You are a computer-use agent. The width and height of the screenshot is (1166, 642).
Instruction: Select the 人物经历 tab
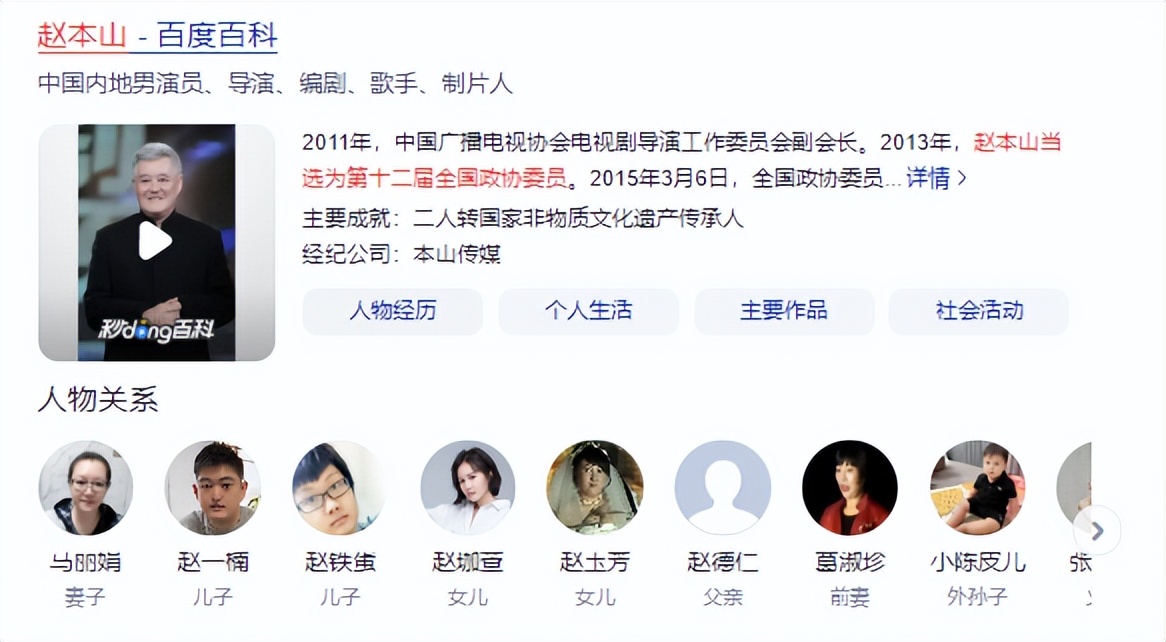[393, 311]
